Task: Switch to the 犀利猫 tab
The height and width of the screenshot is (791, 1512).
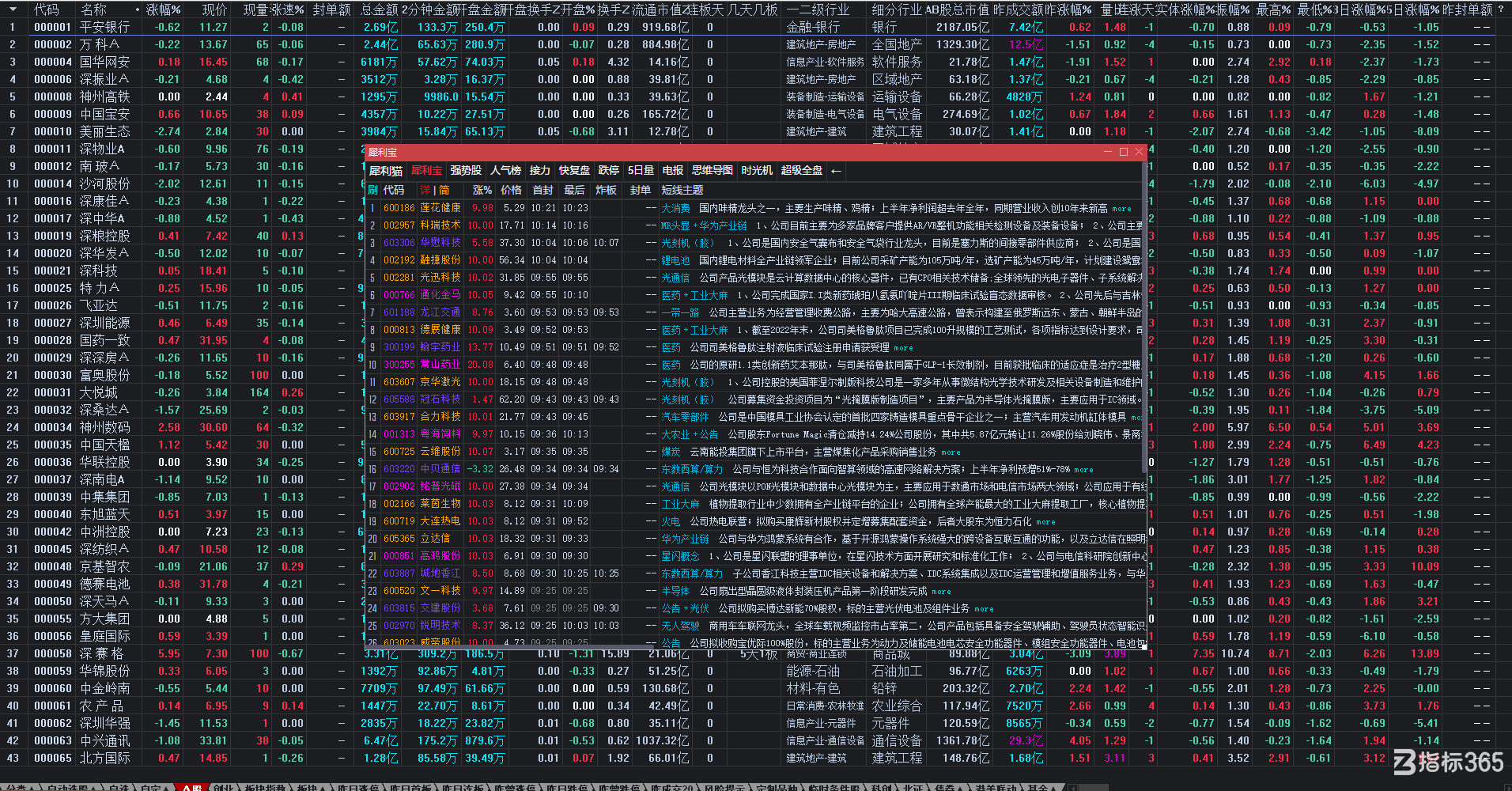Action: point(386,171)
